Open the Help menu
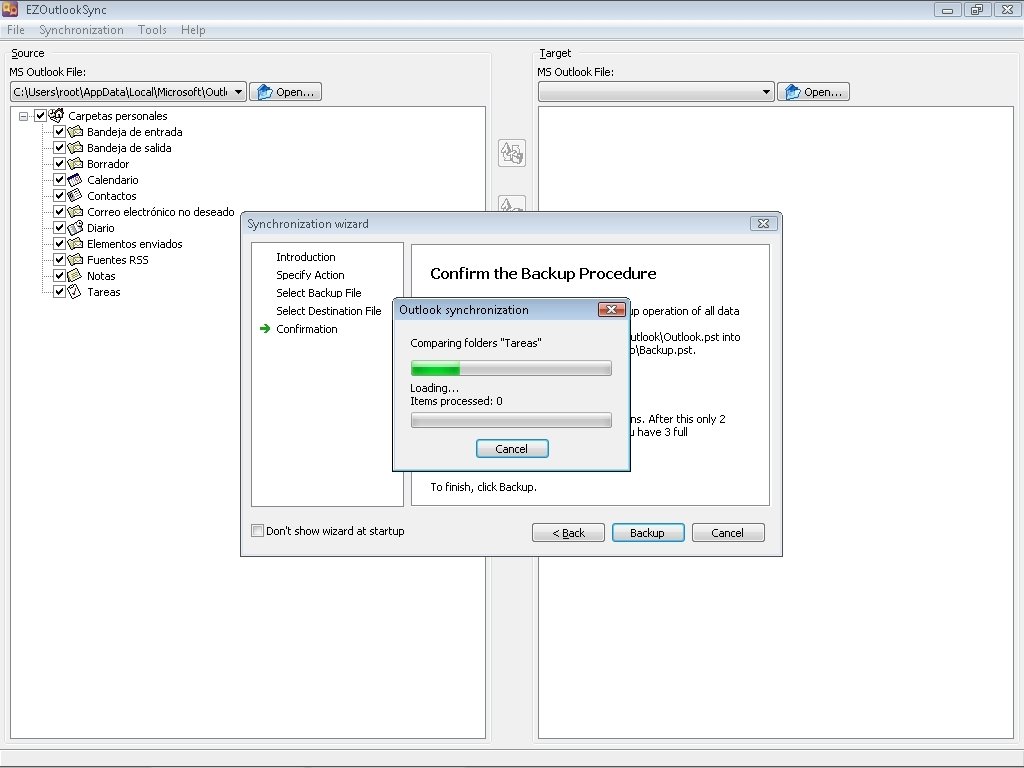 click(193, 30)
